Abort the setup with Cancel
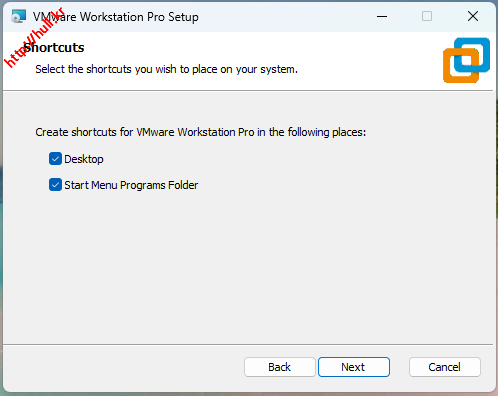This screenshot has height=396, width=498. (445, 367)
